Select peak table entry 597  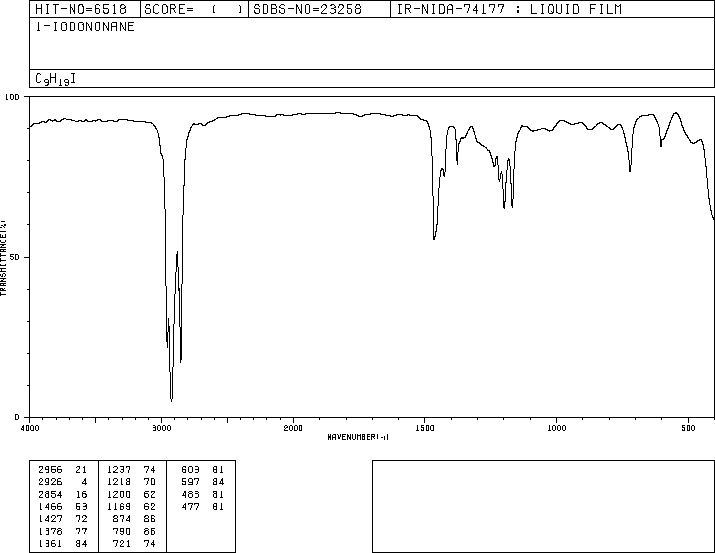pos(191,482)
